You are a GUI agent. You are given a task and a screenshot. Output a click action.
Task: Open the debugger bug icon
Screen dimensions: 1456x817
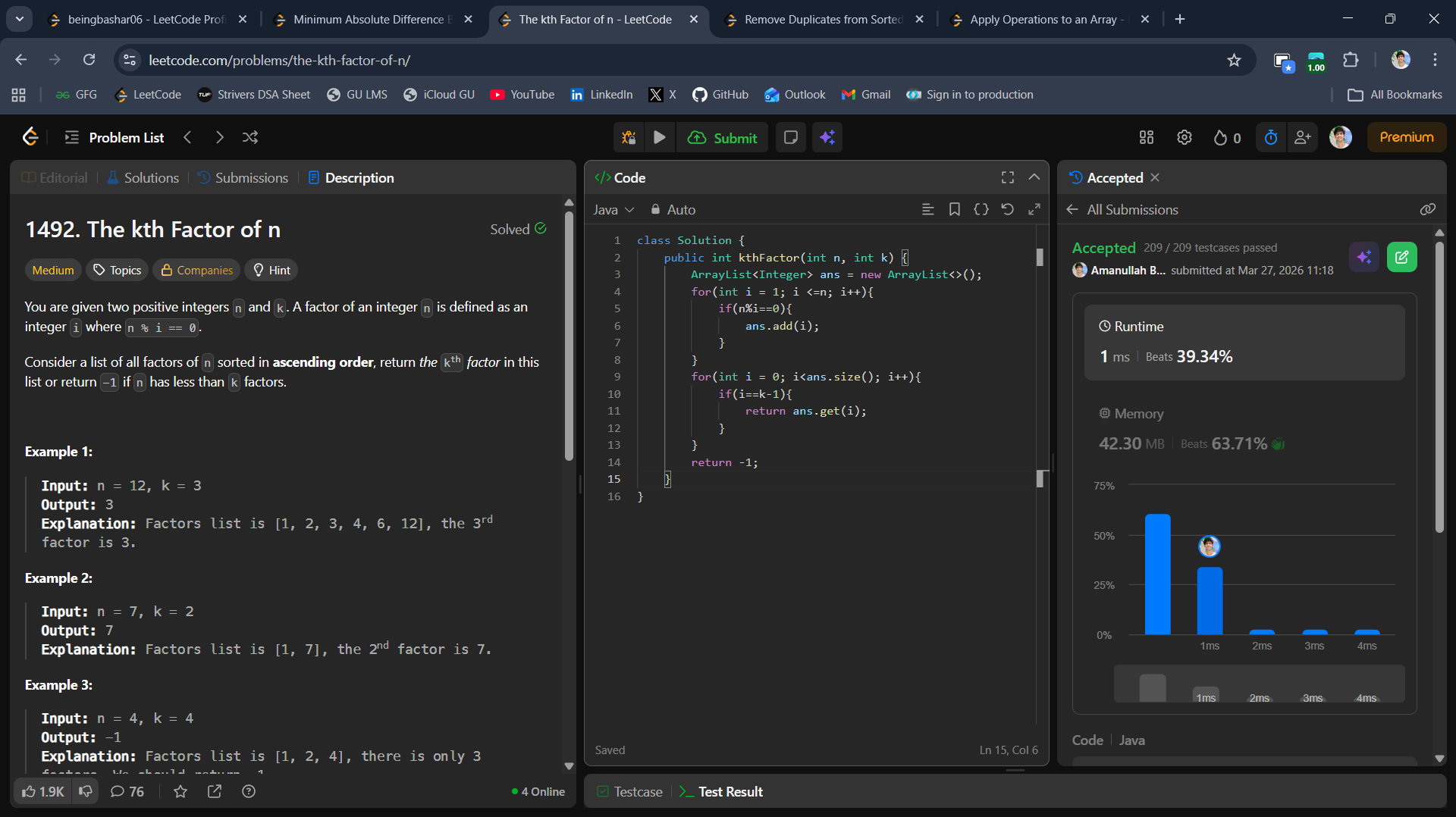click(x=629, y=137)
